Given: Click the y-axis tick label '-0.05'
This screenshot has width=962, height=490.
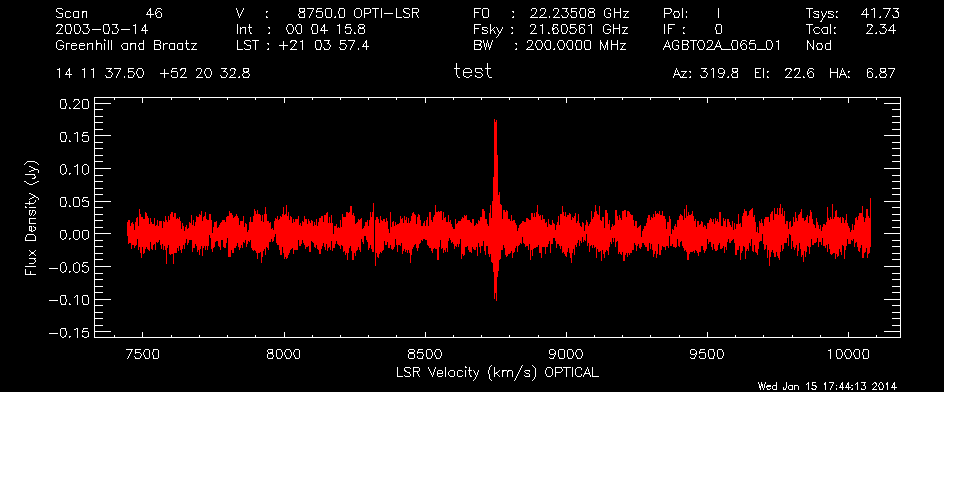Looking at the screenshot, I should pyautogui.click(x=69, y=267).
